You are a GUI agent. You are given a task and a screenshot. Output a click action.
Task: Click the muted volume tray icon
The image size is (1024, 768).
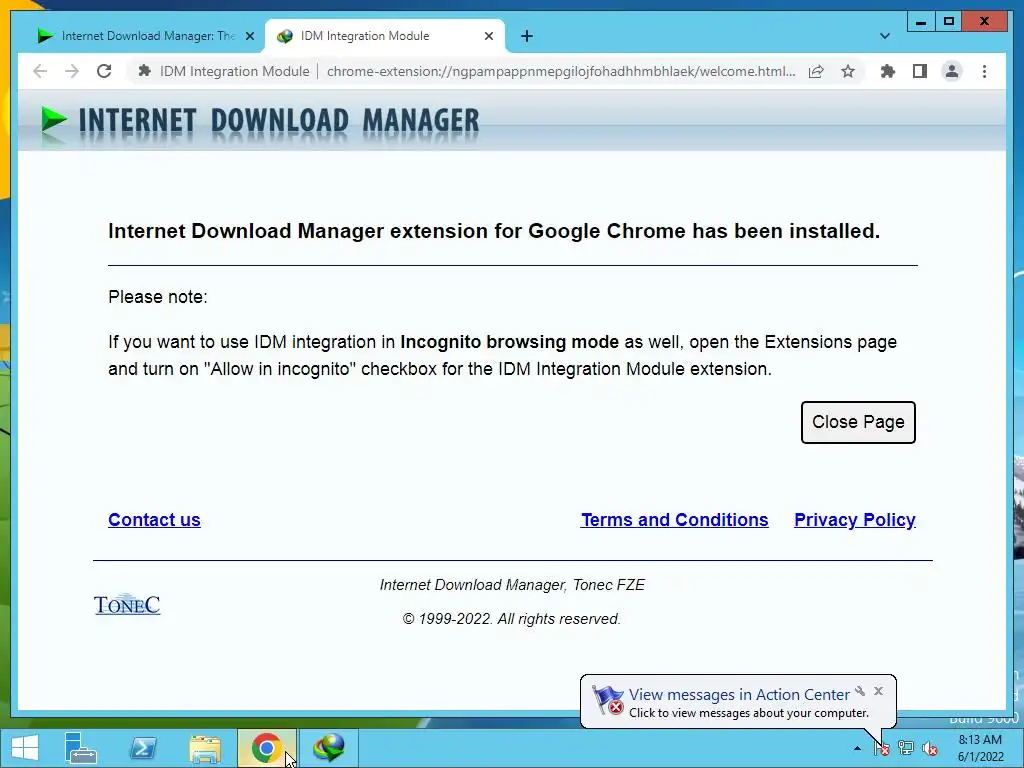[930, 748]
